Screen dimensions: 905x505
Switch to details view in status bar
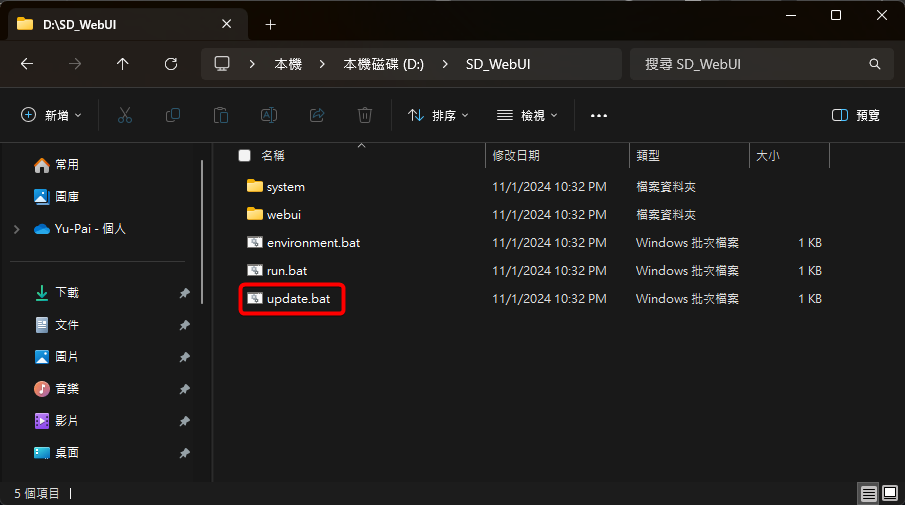click(x=868, y=493)
